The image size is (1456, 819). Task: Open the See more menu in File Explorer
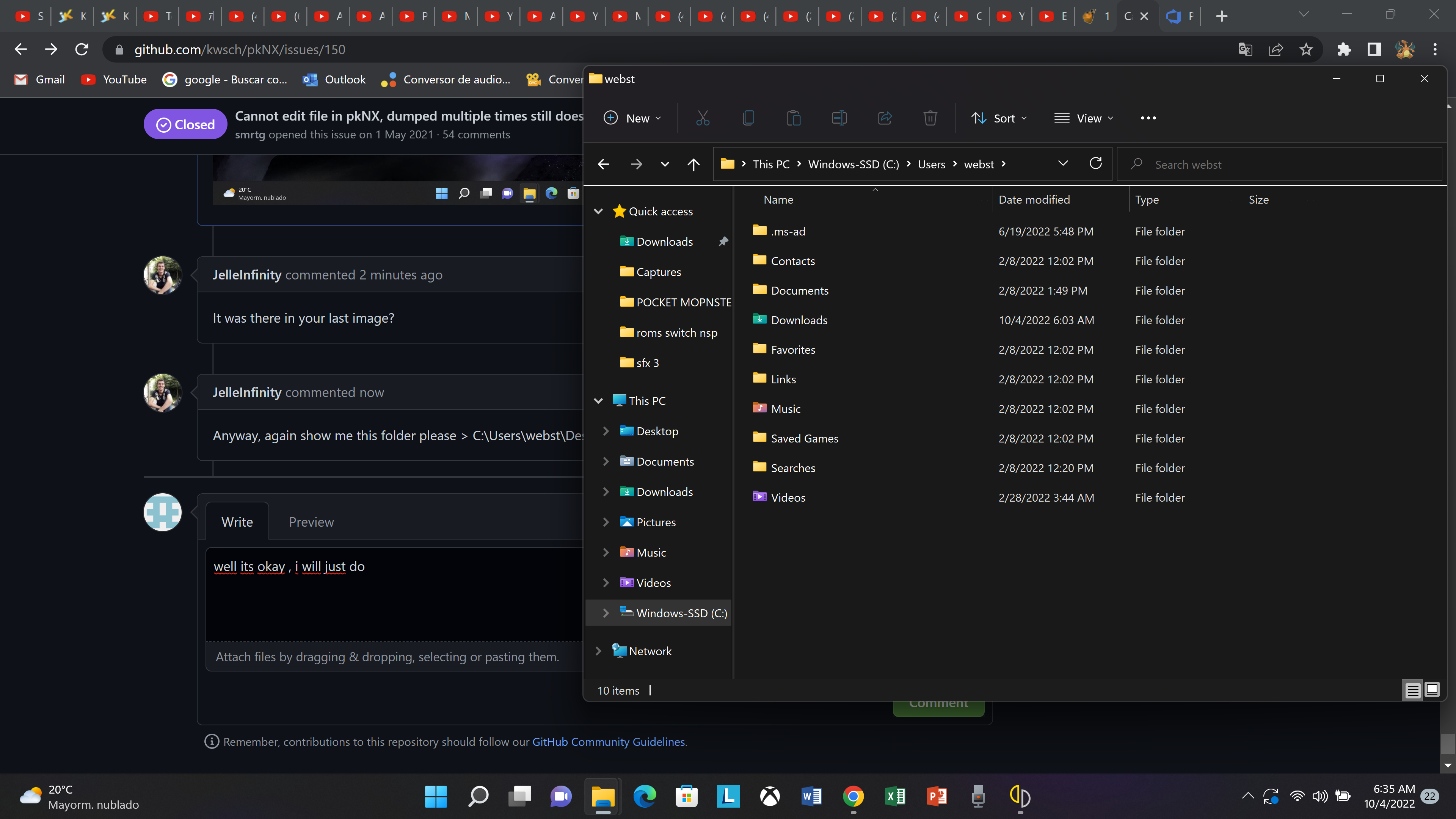tap(1148, 118)
